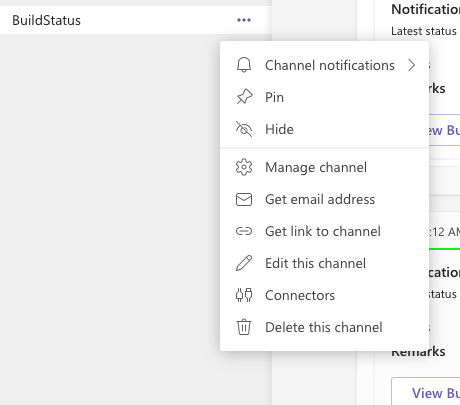Click the bell icon beside Channel notifications

pos(244,65)
